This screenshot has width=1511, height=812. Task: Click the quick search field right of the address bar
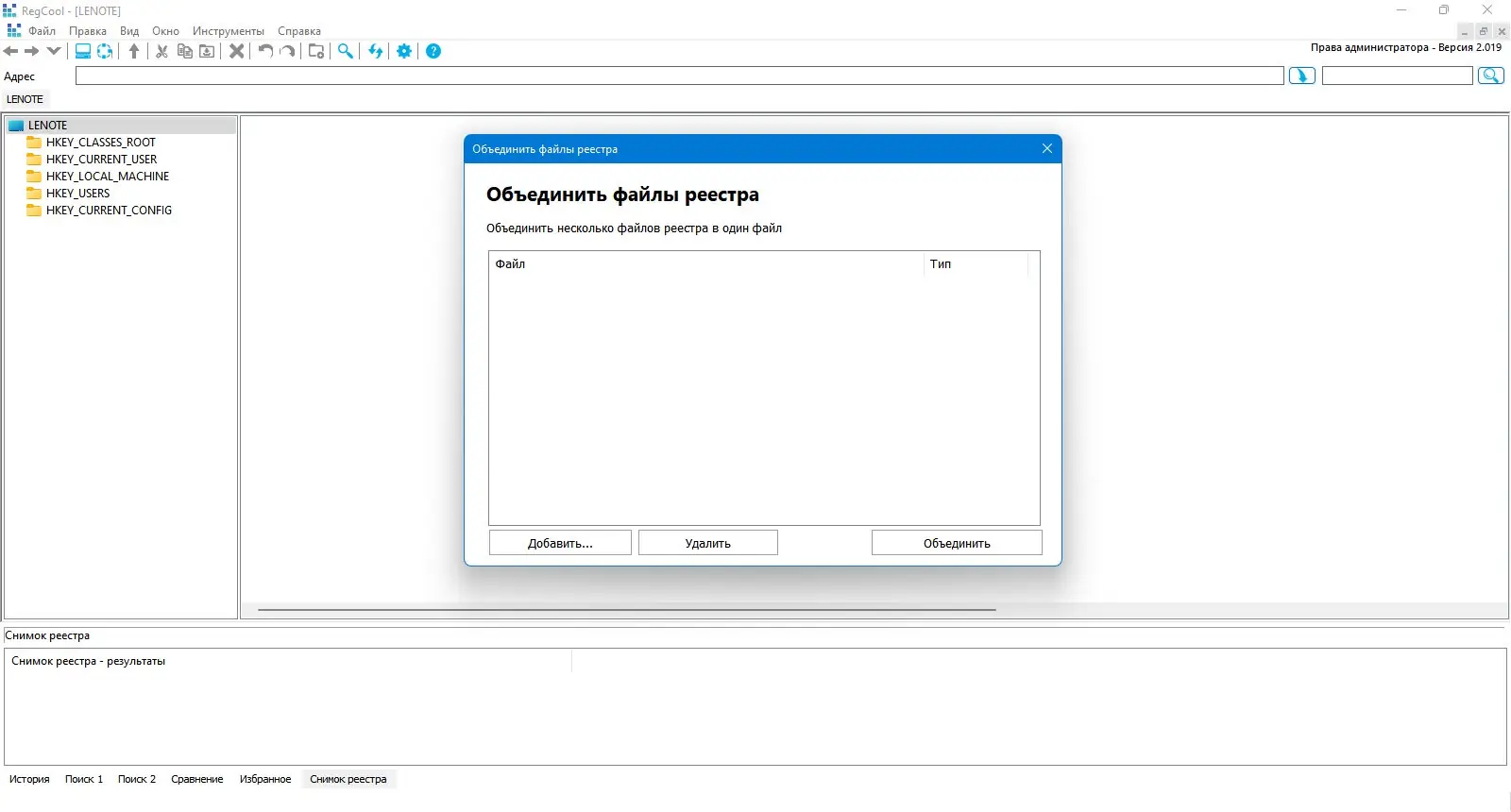[1398, 76]
